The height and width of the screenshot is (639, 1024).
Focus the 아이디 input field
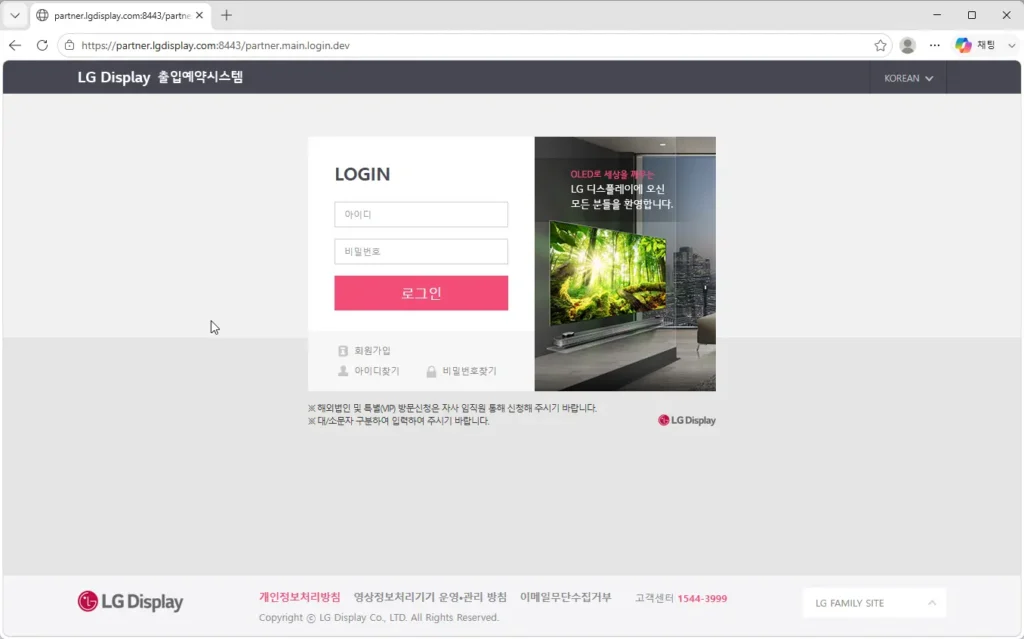421,214
